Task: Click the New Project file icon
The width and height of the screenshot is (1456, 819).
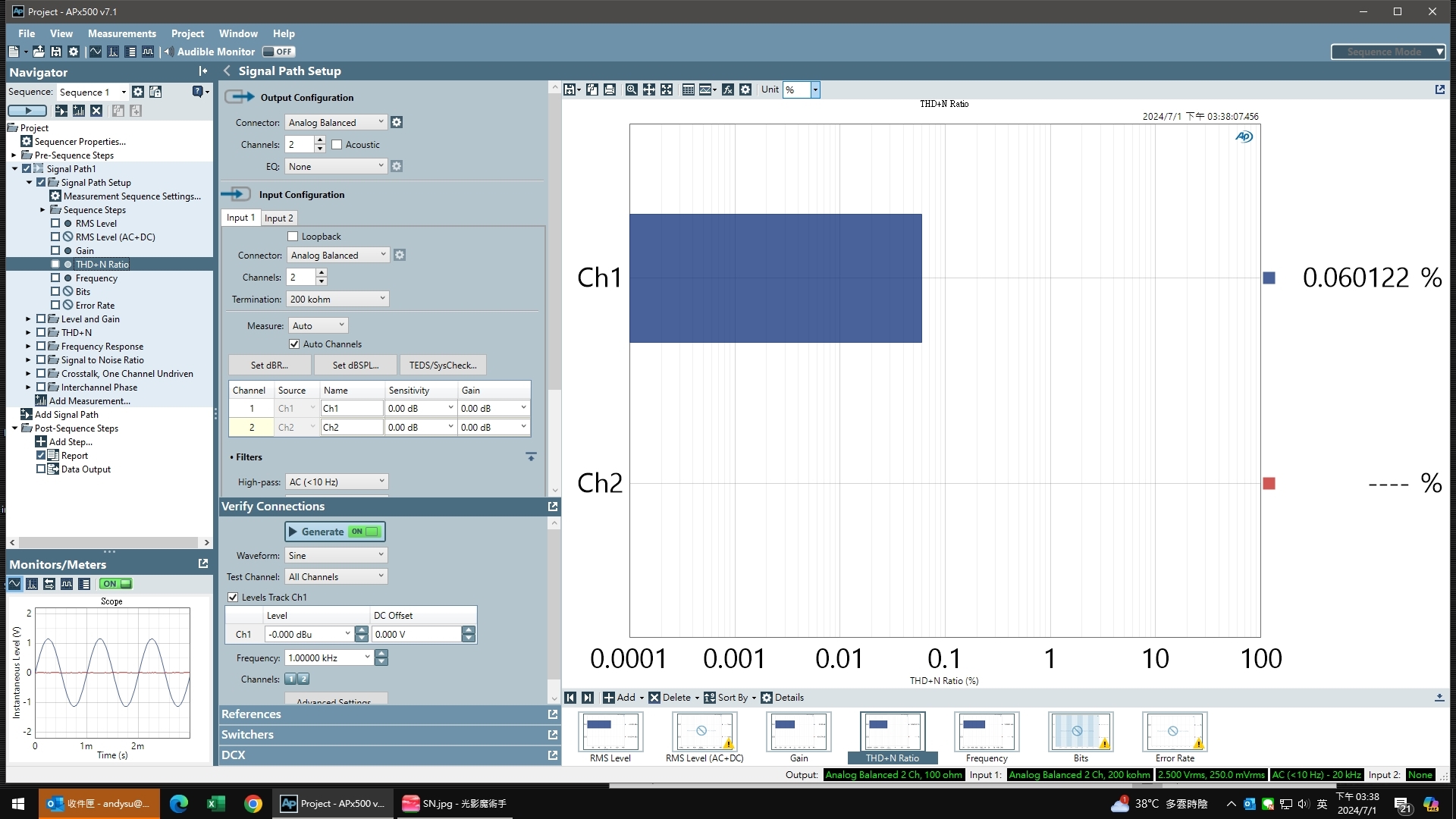Action: (x=14, y=52)
